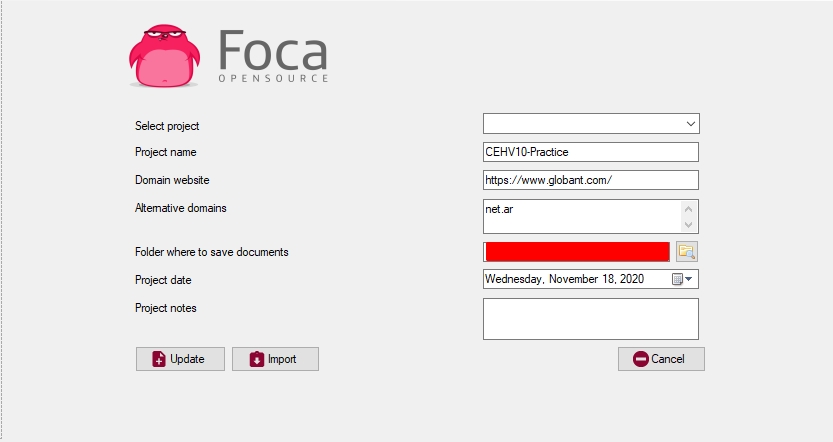This screenshot has height=442, width=833.
Task: Click the Alternative domains scroll down arrow
Action: click(x=688, y=225)
